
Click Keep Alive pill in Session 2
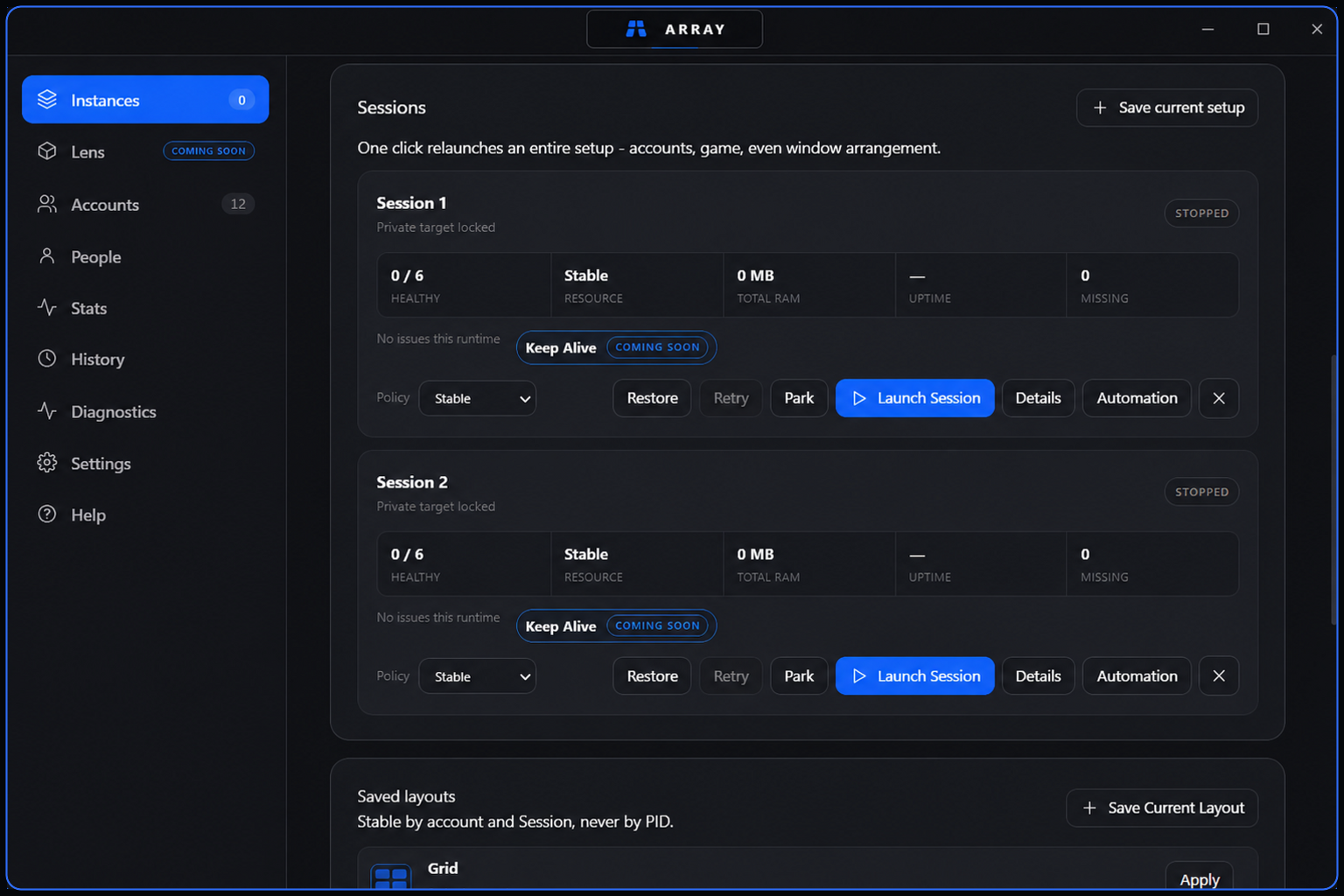(616, 626)
